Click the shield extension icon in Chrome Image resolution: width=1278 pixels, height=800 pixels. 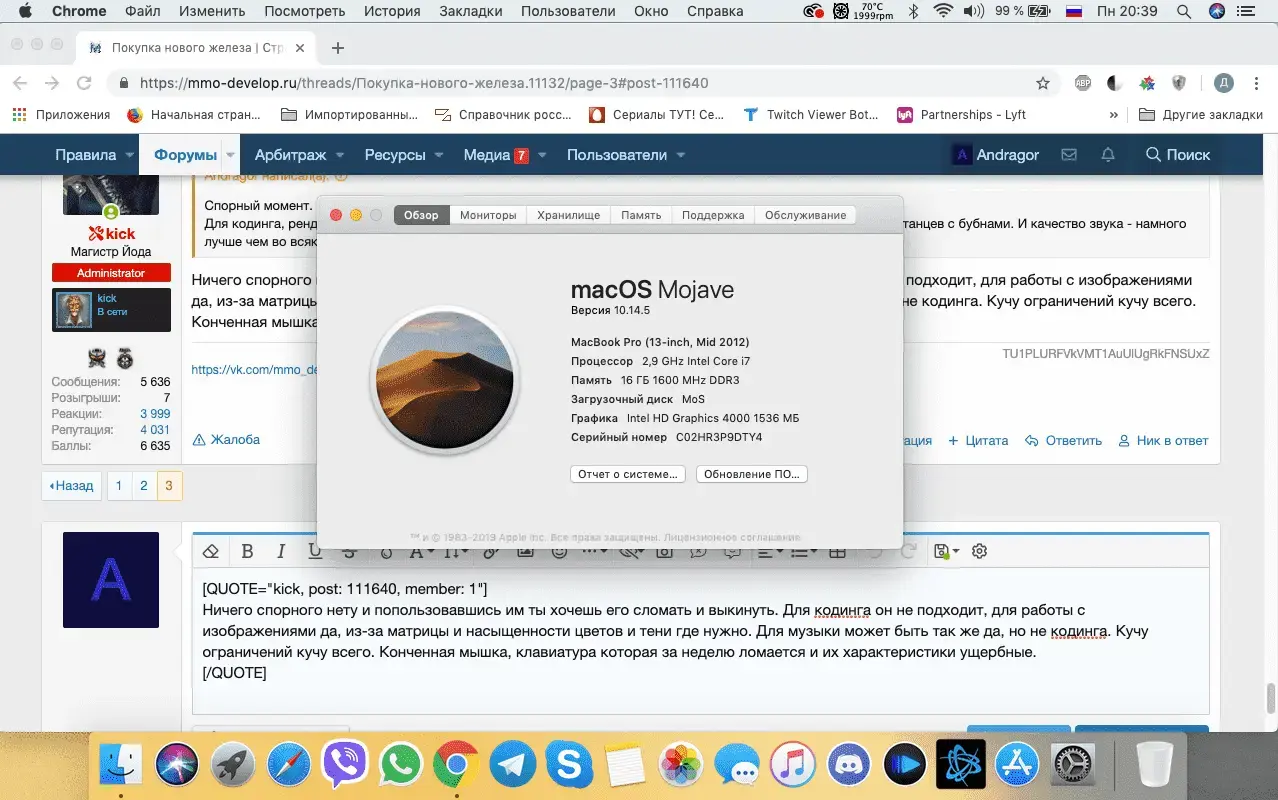click(x=1179, y=83)
